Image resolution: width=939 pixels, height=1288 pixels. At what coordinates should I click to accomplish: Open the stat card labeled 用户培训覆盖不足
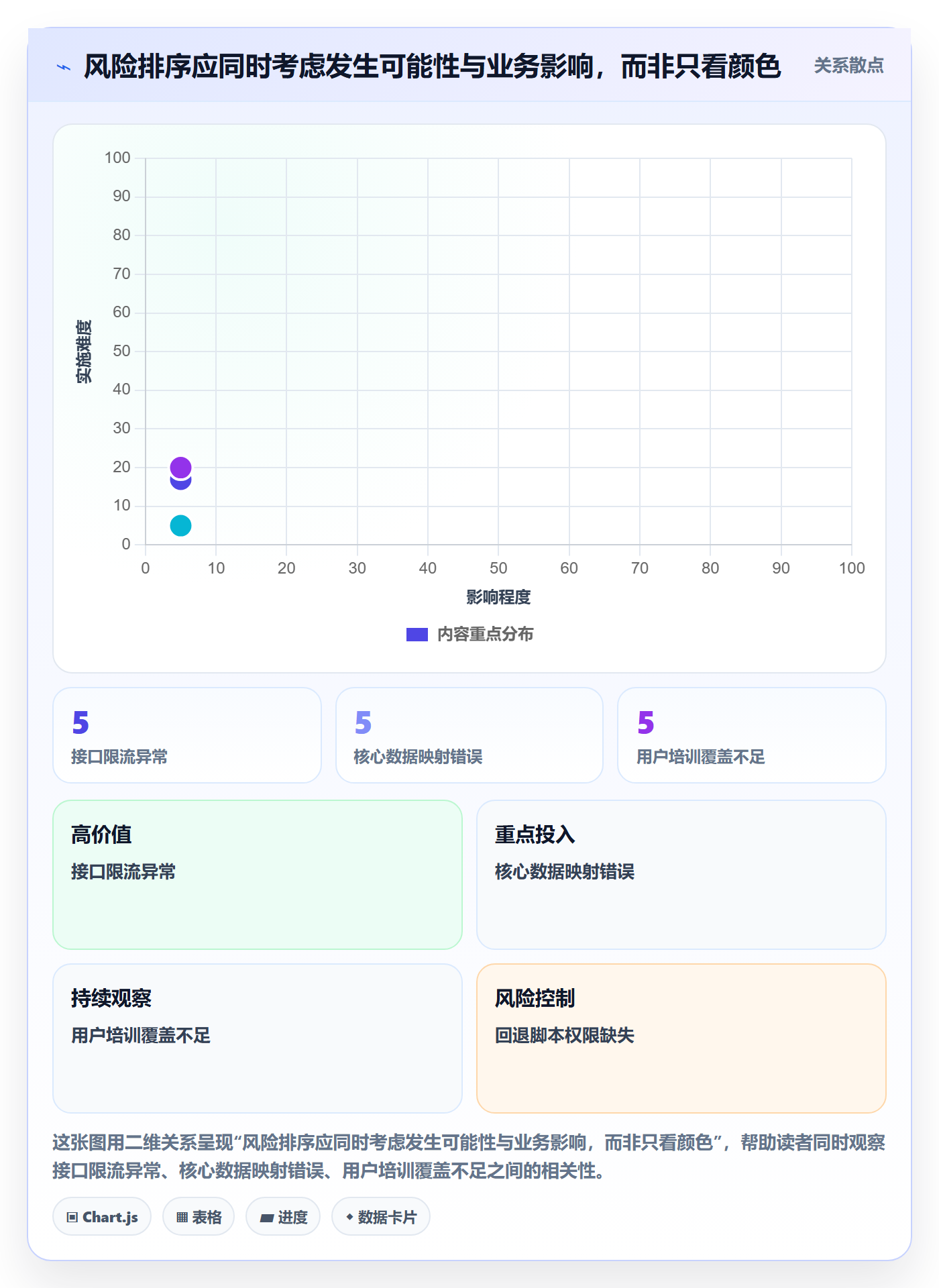752,735
